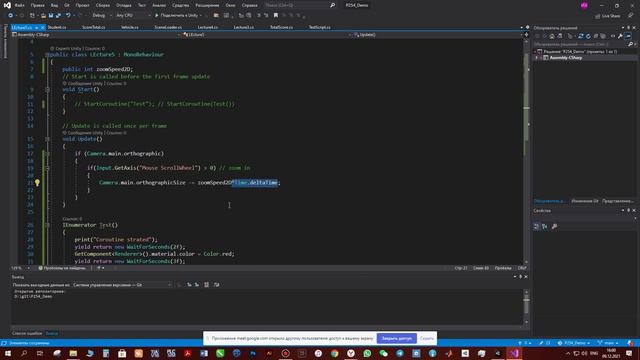
Task: Click the property pages wrench icon in Properties
Action: point(554,227)
